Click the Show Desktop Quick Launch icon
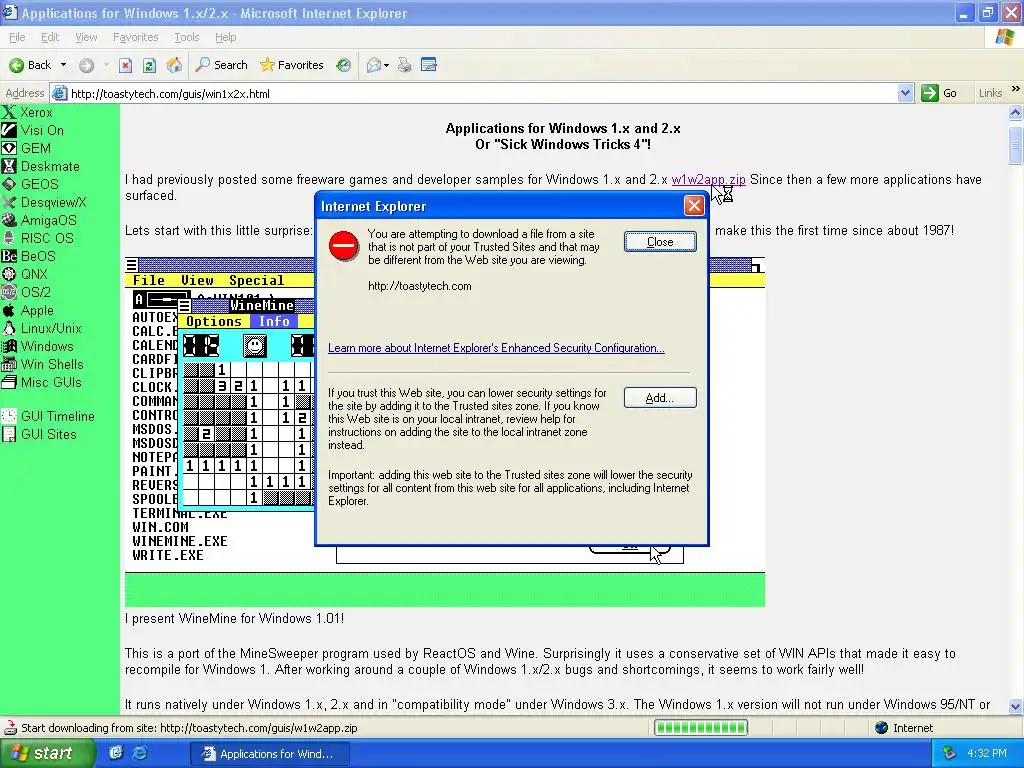 coord(116,753)
